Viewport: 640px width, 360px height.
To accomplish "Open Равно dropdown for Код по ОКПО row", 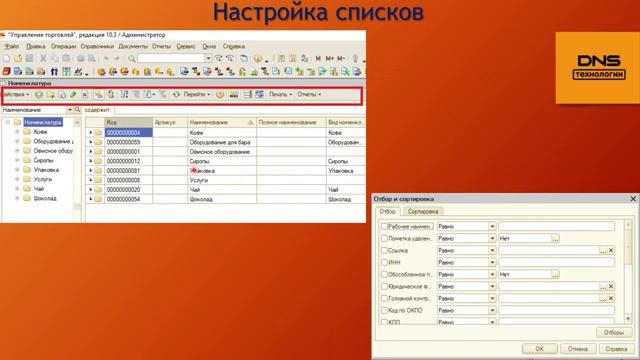I will click(492, 311).
